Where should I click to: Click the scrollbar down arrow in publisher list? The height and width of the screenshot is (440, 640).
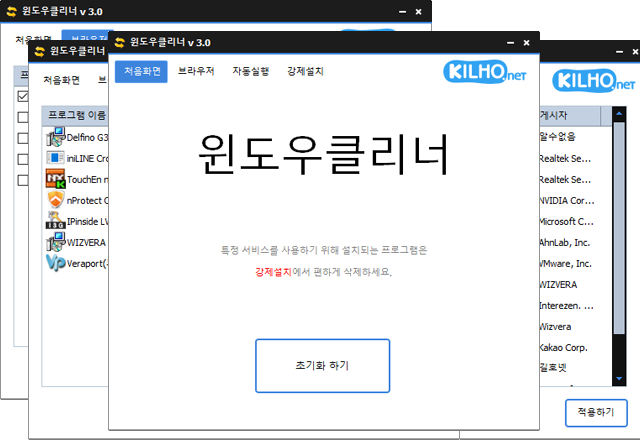620,381
